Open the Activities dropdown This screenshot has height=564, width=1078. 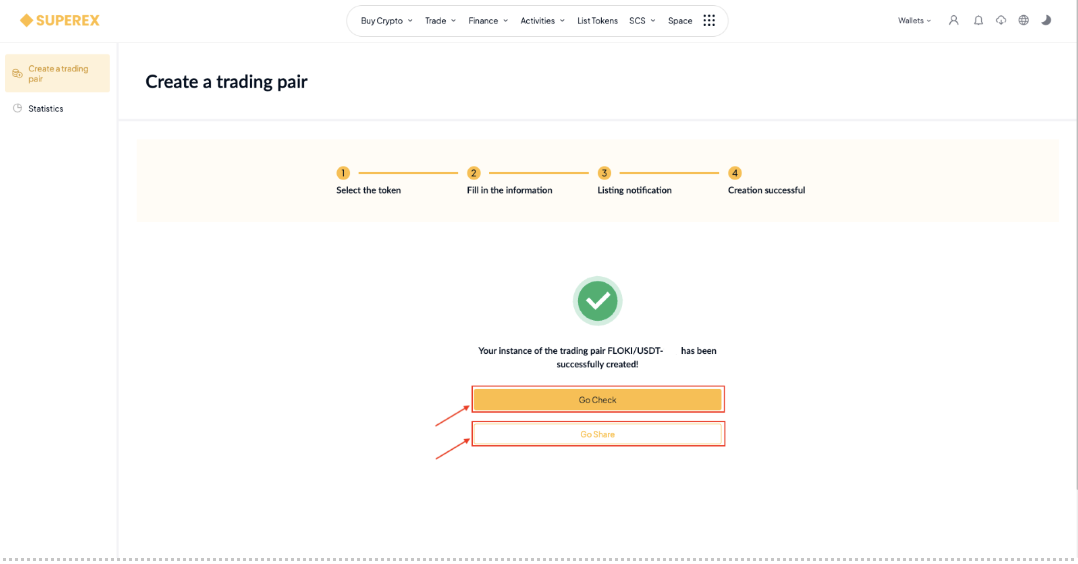point(542,21)
